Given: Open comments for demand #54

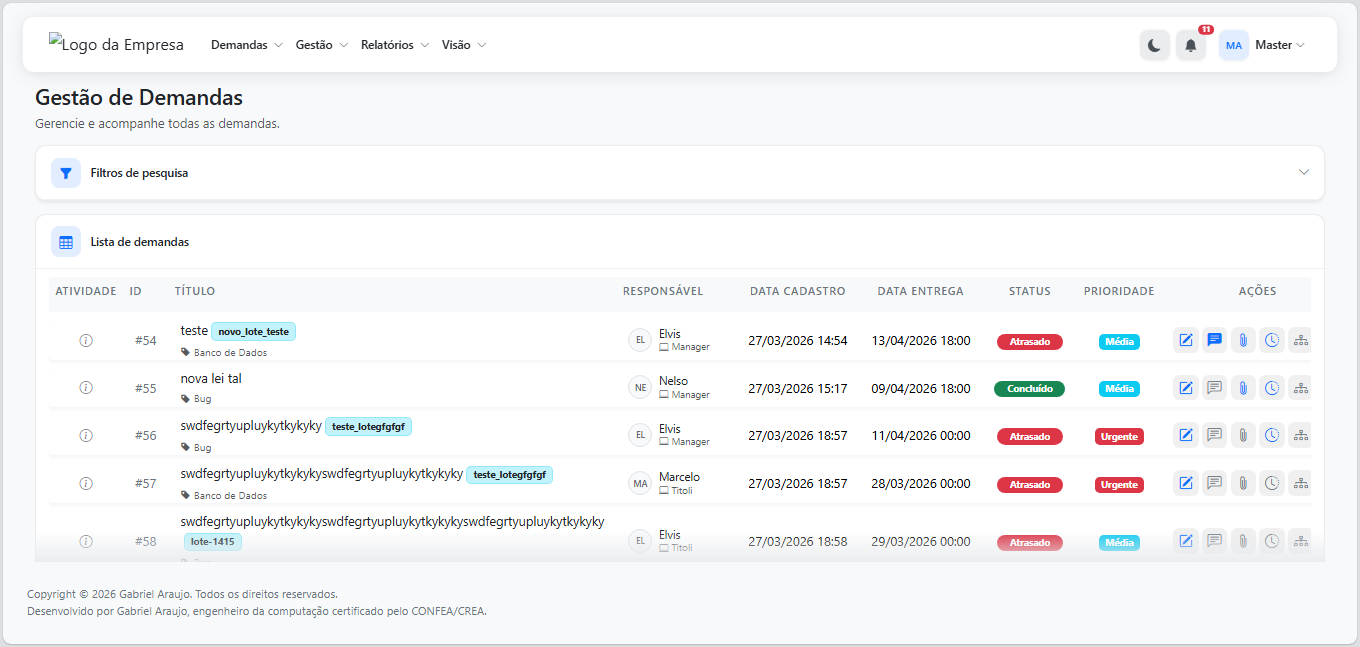Looking at the screenshot, I should point(1214,340).
